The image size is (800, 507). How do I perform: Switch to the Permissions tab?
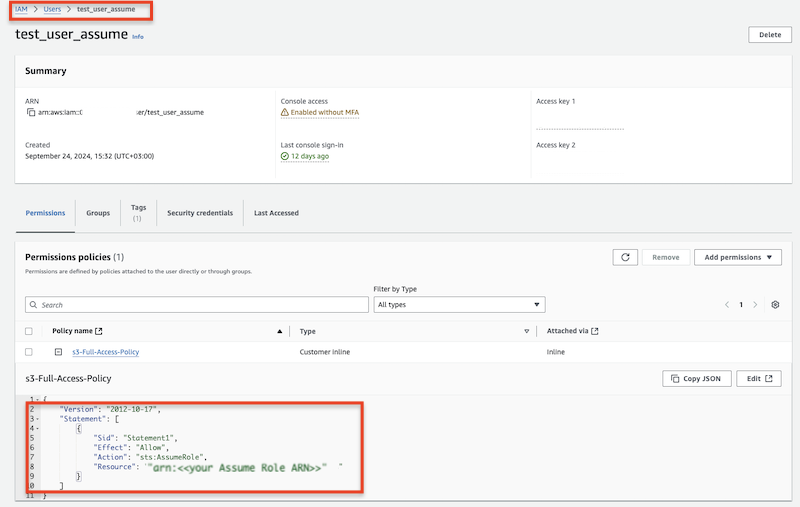pyautogui.click(x=45, y=213)
